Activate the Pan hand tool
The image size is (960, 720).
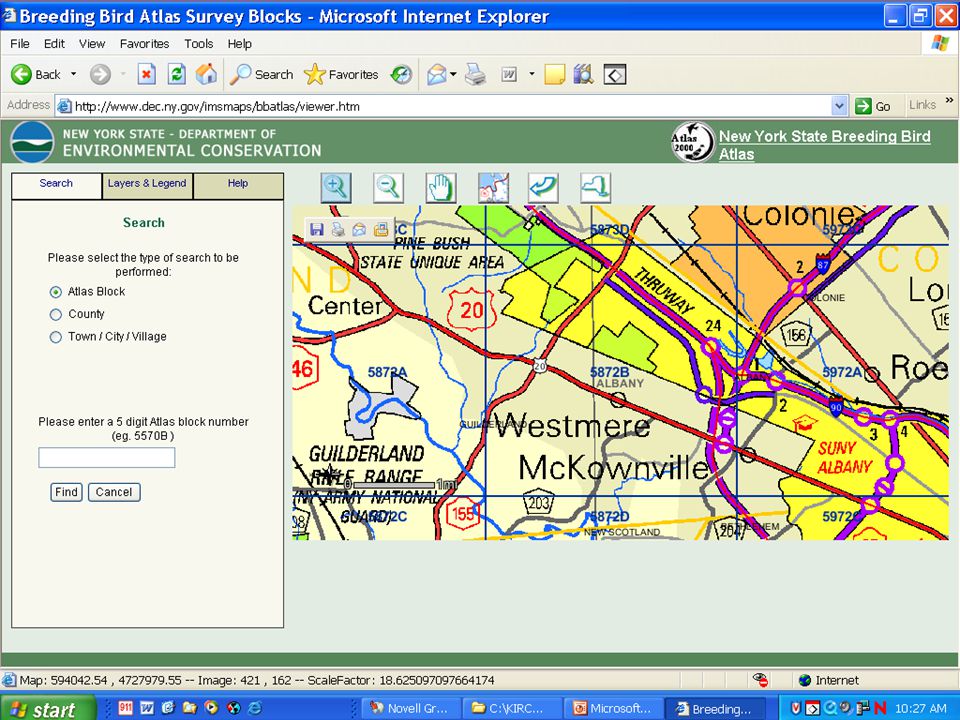[440, 187]
